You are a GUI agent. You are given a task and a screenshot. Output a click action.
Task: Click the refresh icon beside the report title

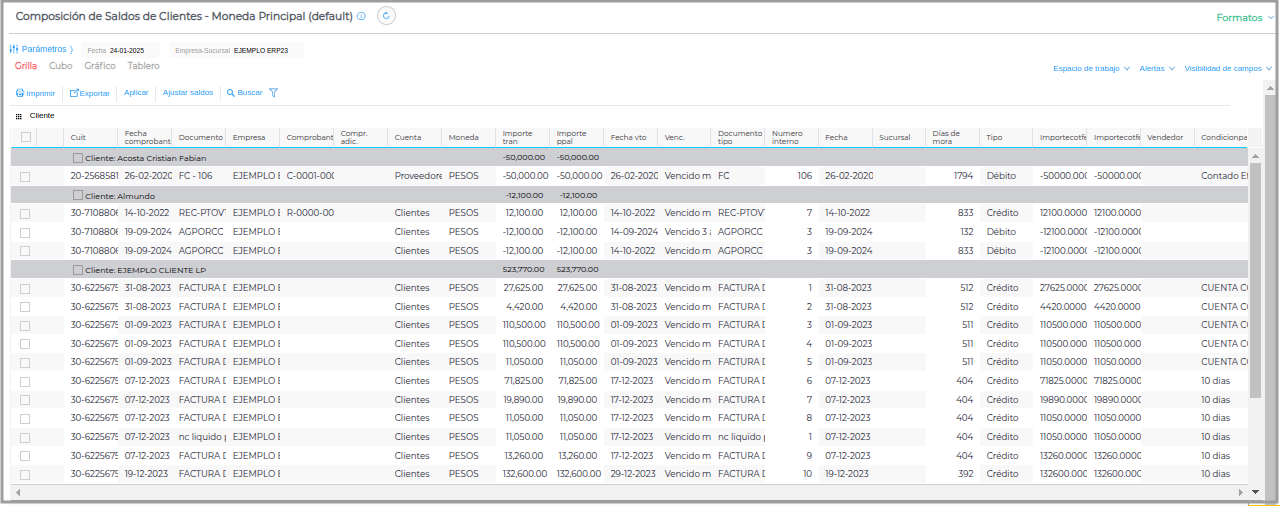pos(386,16)
